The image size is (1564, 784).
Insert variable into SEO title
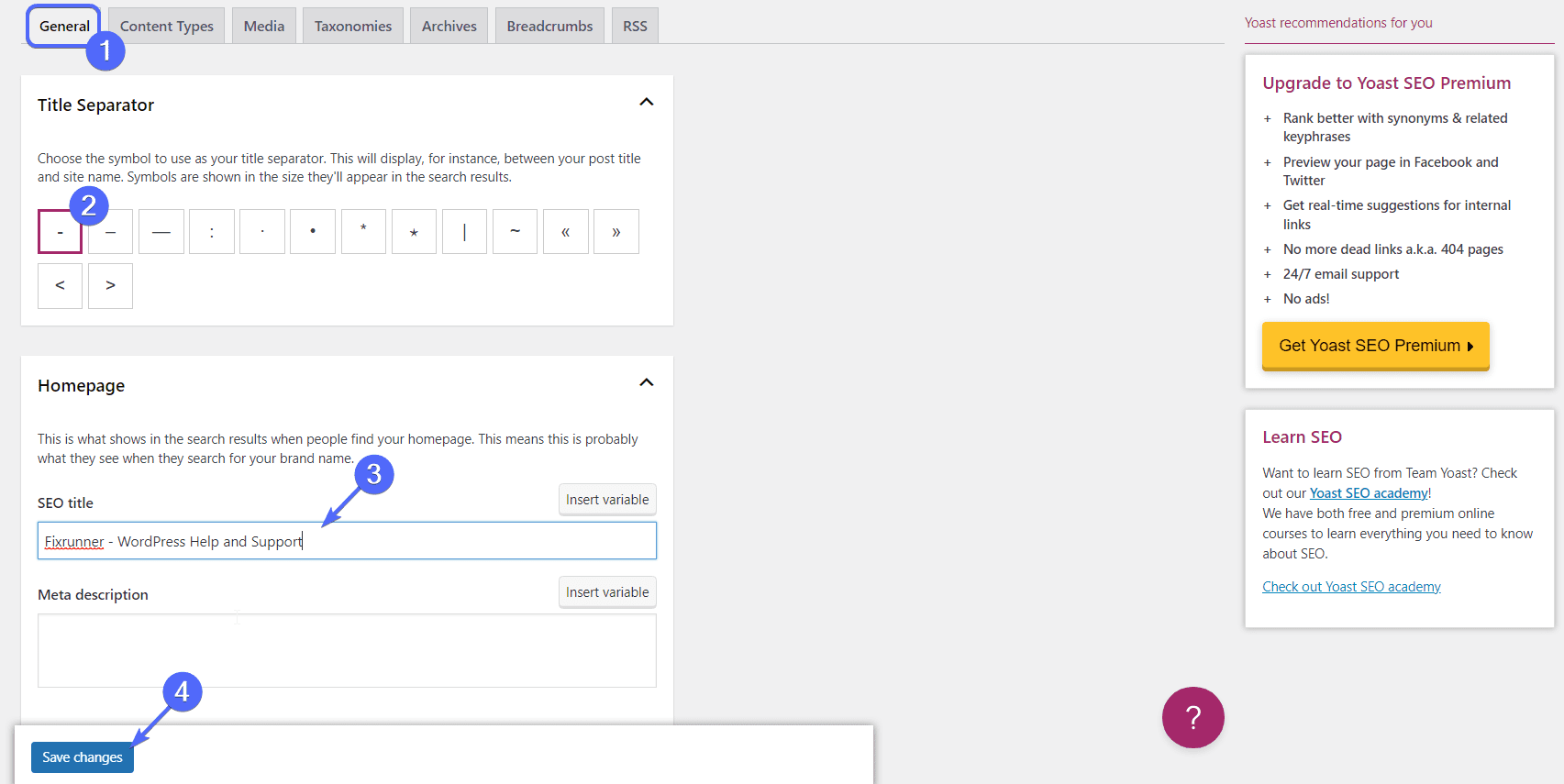tap(607, 500)
